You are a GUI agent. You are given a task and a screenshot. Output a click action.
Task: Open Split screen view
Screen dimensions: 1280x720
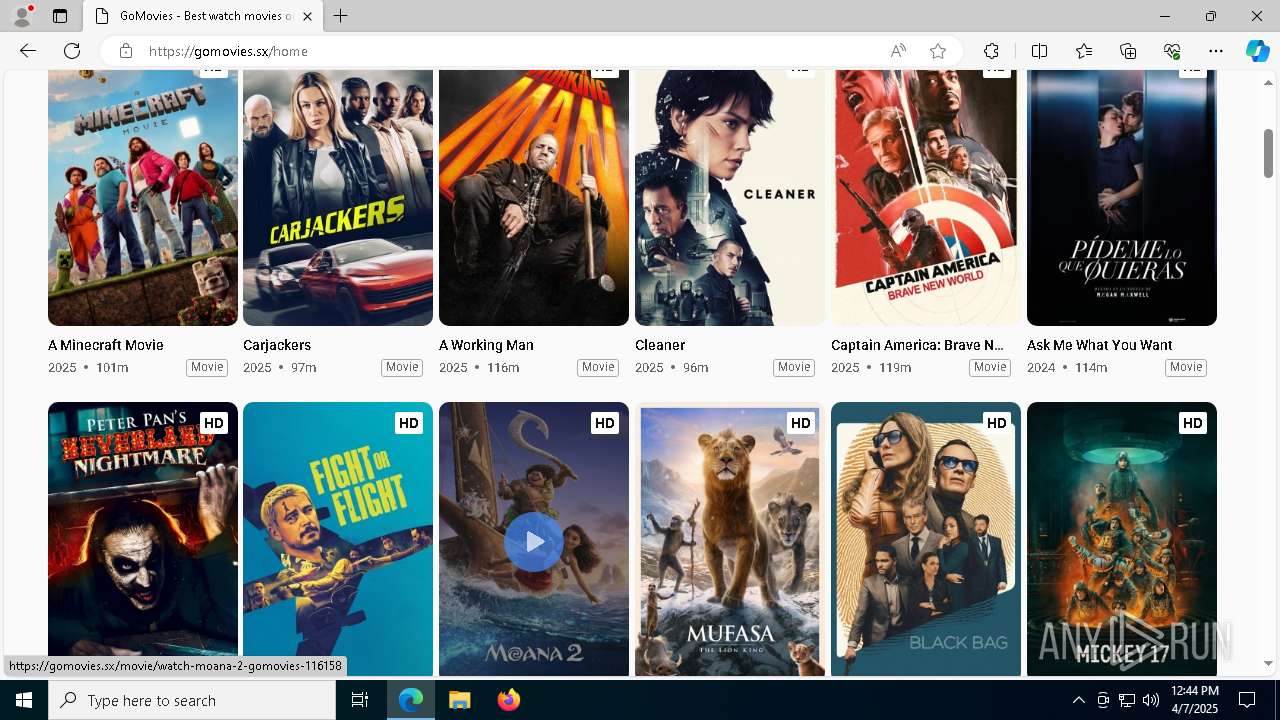click(1039, 51)
